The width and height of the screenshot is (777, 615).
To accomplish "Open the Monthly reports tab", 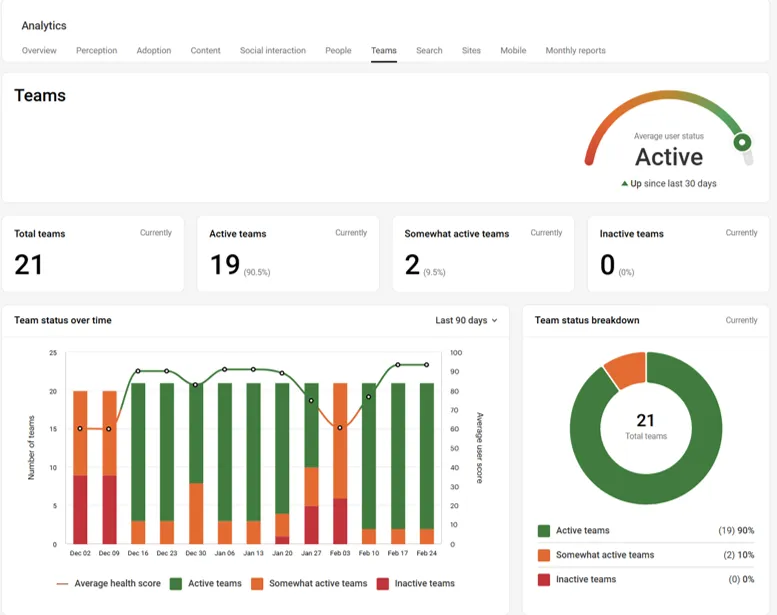I will pos(575,51).
